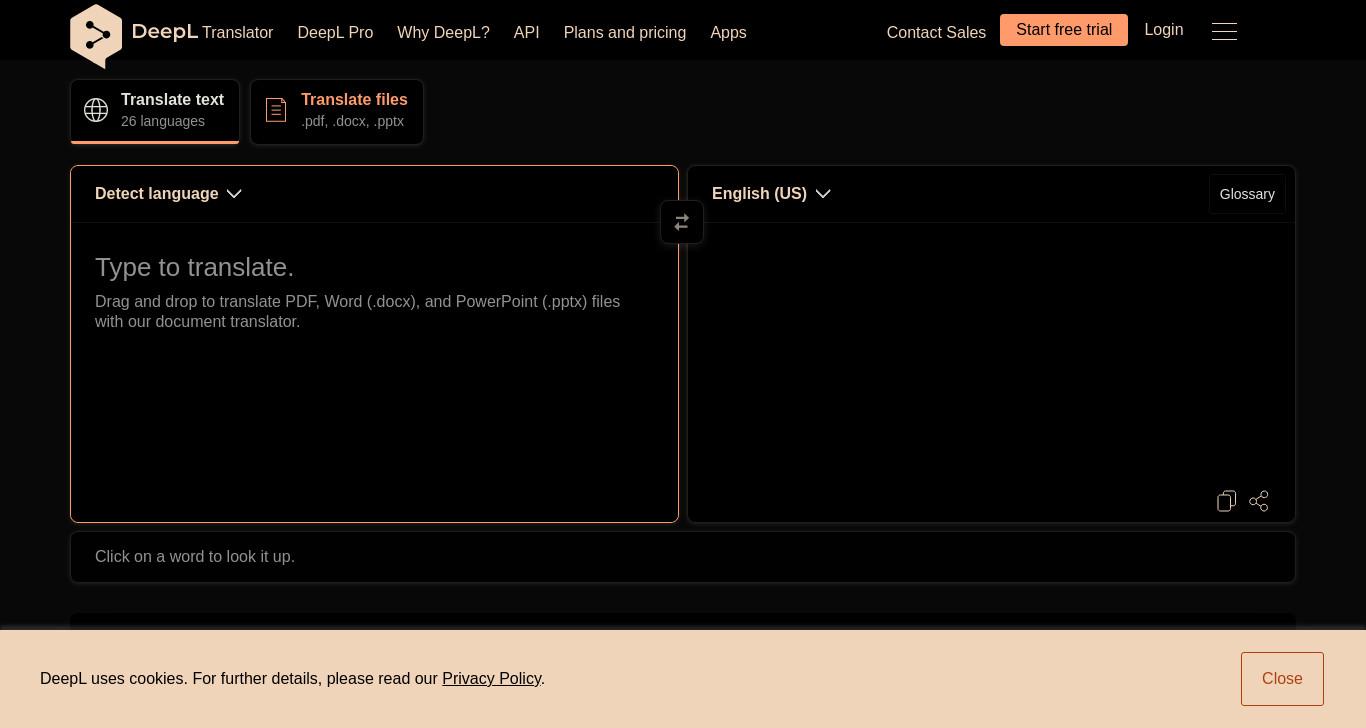Open the English (US) target language dropdown
Viewport: 1366px width, 728px height.
pyautogui.click(x=771, y=194)
